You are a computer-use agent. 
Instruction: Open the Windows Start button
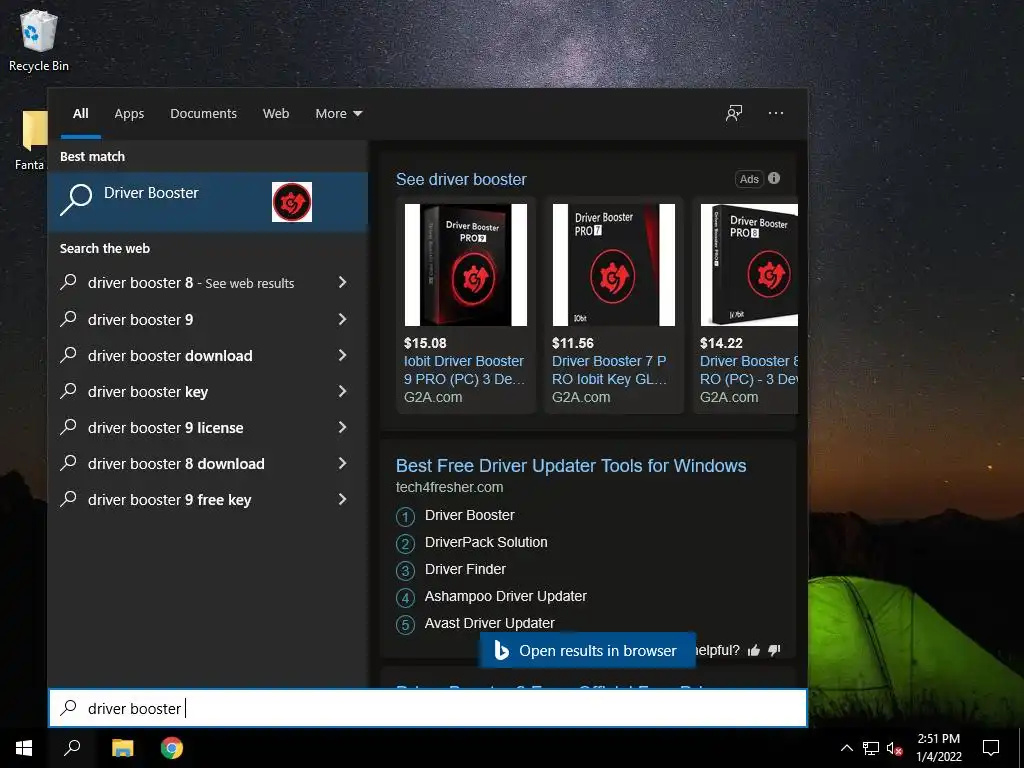point(24,748)
